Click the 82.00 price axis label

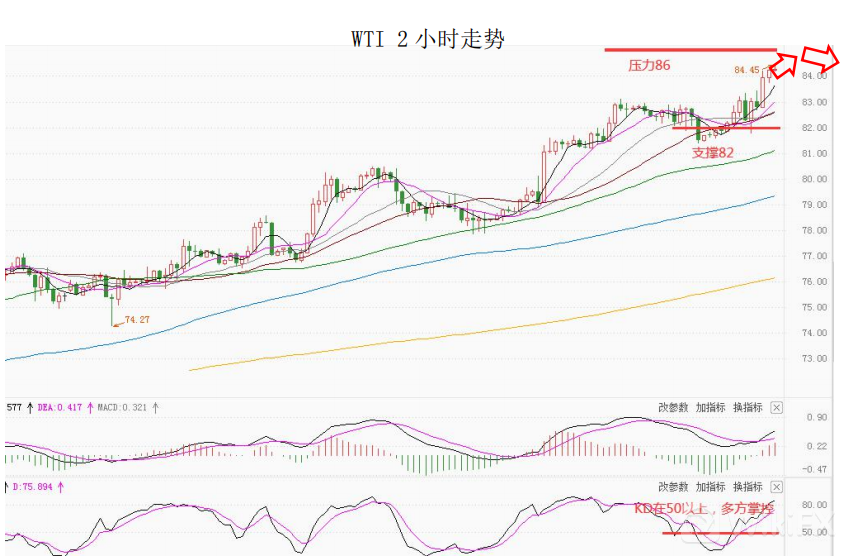pyautogui.click(x=814, y=128)
